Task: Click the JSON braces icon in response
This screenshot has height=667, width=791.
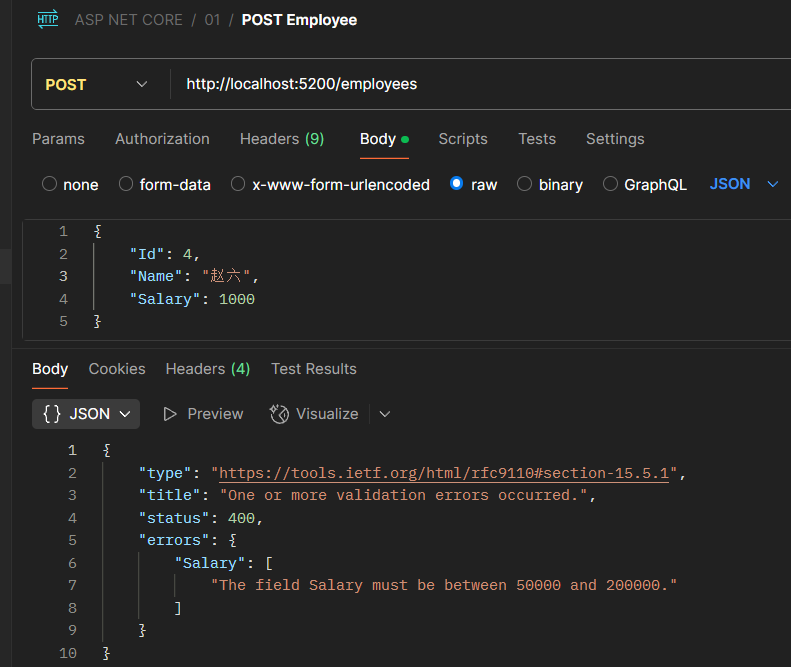Action: 52,414
